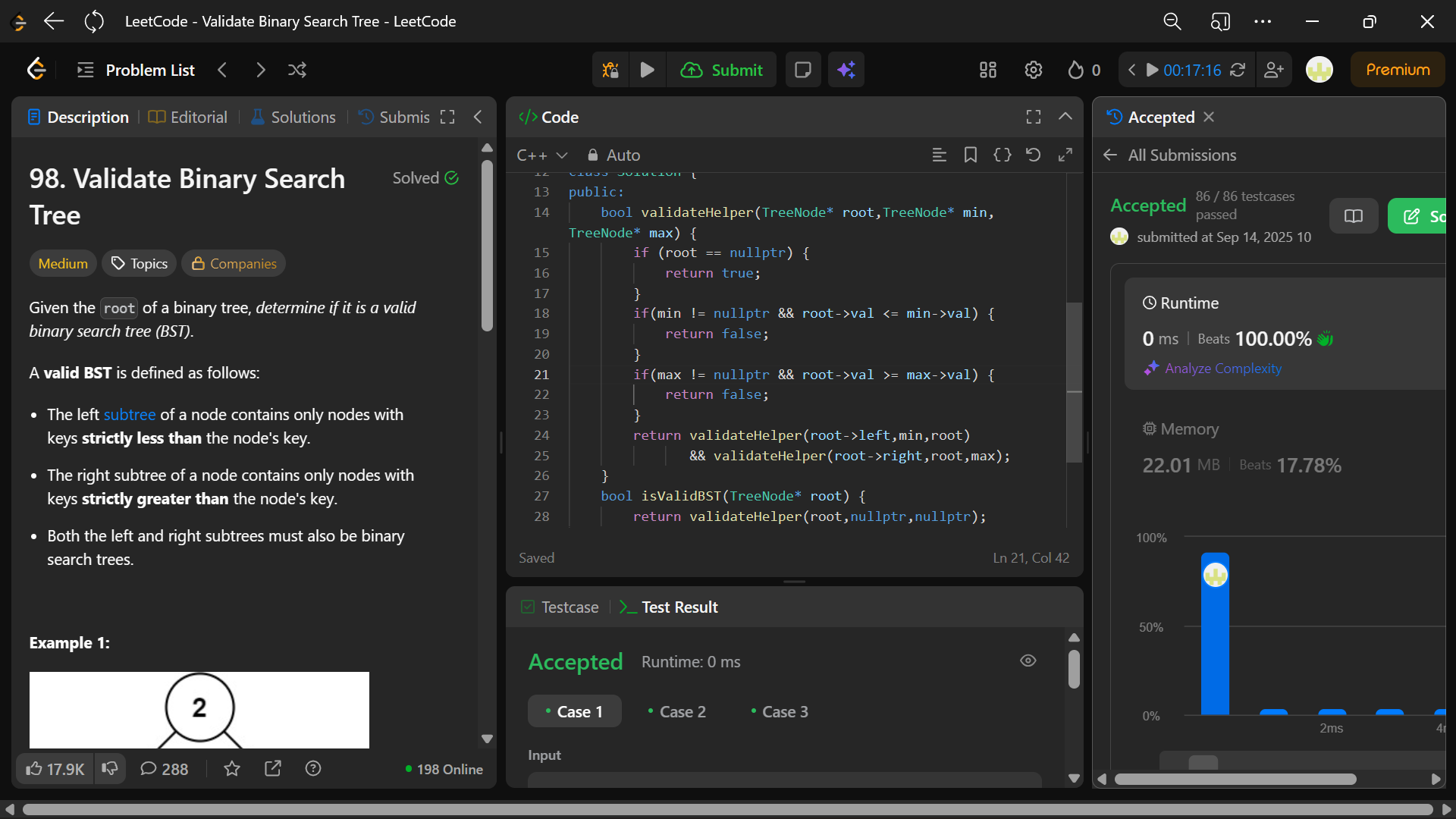Click the AI sparkle assistant icon
1456x819 pixels.
coord(846,70)
